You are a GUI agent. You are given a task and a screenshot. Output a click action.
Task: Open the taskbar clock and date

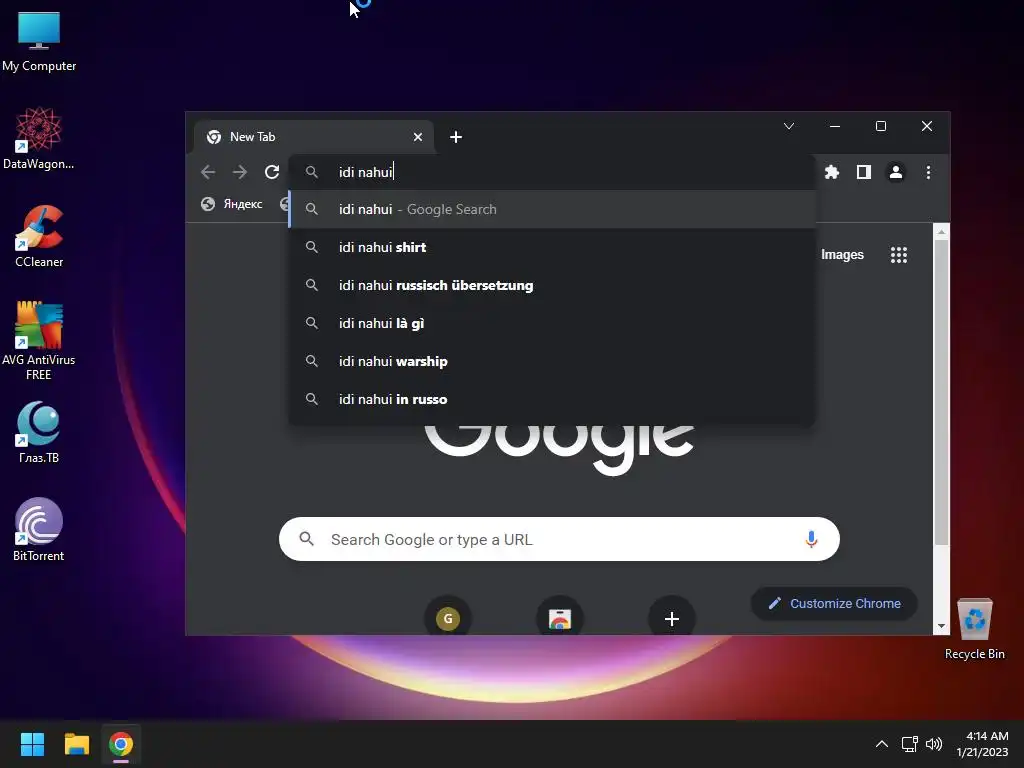point(982,744)
